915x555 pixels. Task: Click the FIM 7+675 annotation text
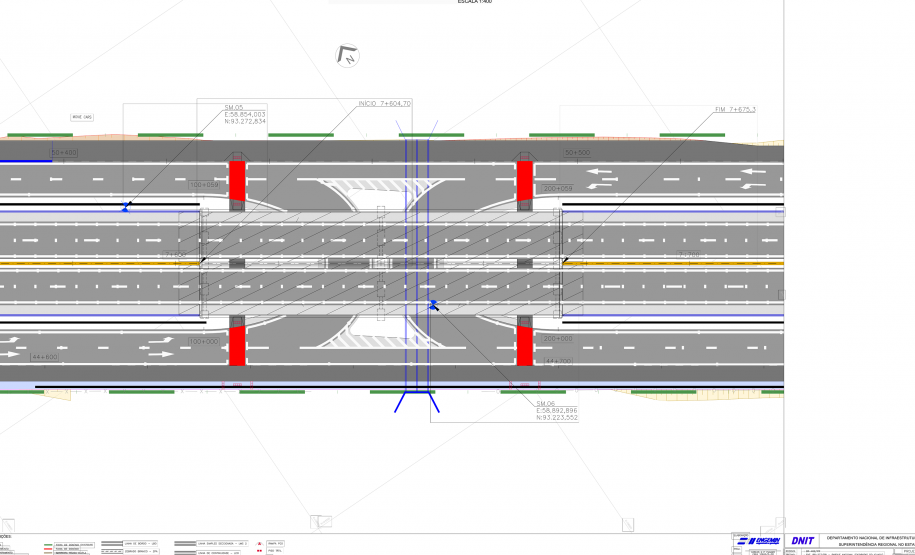coord(735,109)
